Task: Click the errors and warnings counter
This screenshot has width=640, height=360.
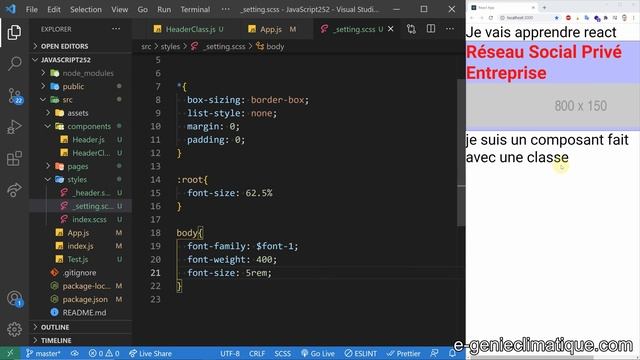Action: pyautogui.click(x=104, y=353)
